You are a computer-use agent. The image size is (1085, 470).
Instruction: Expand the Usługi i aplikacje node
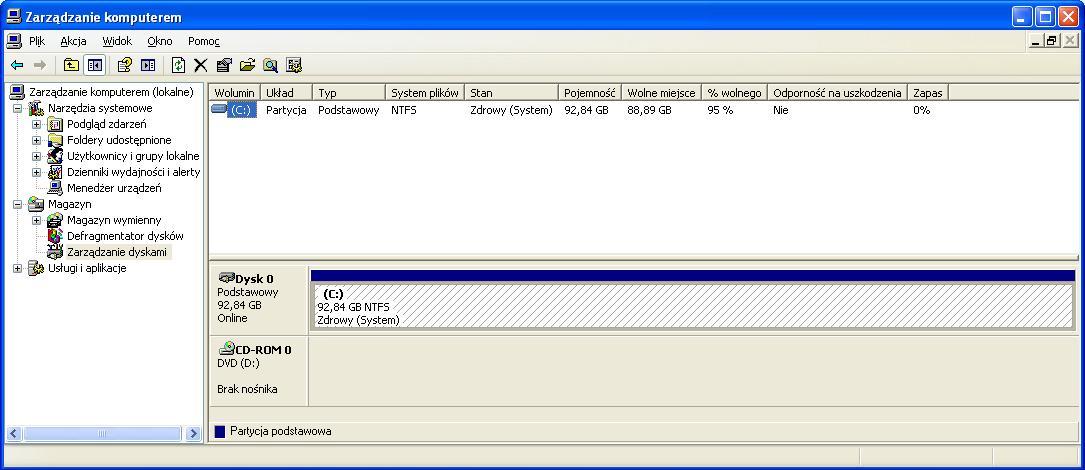click(x=18, y=269)
